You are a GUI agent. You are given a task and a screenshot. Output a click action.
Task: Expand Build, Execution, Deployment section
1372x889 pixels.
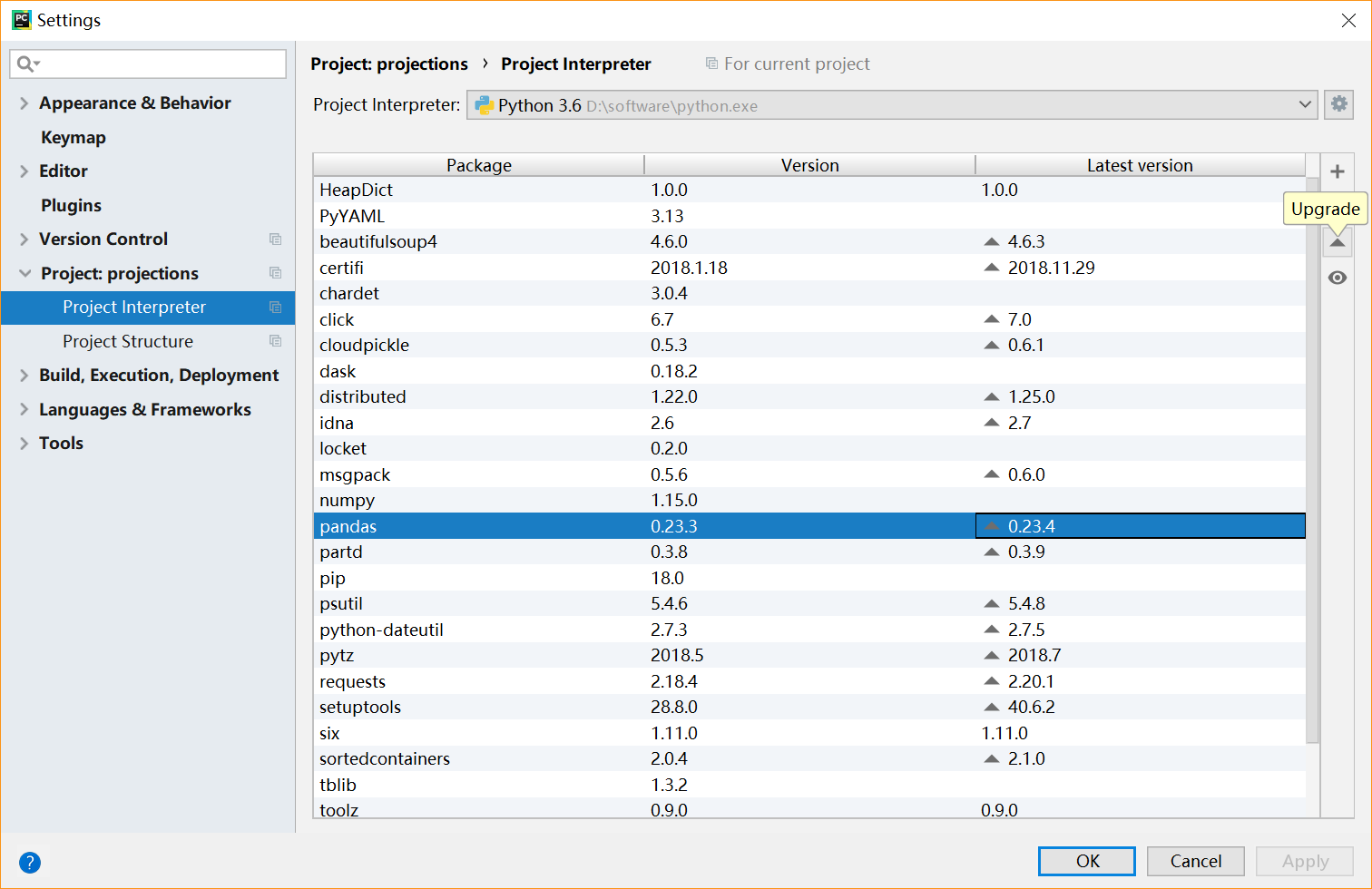pyautogui.click(x=24, y=375)
